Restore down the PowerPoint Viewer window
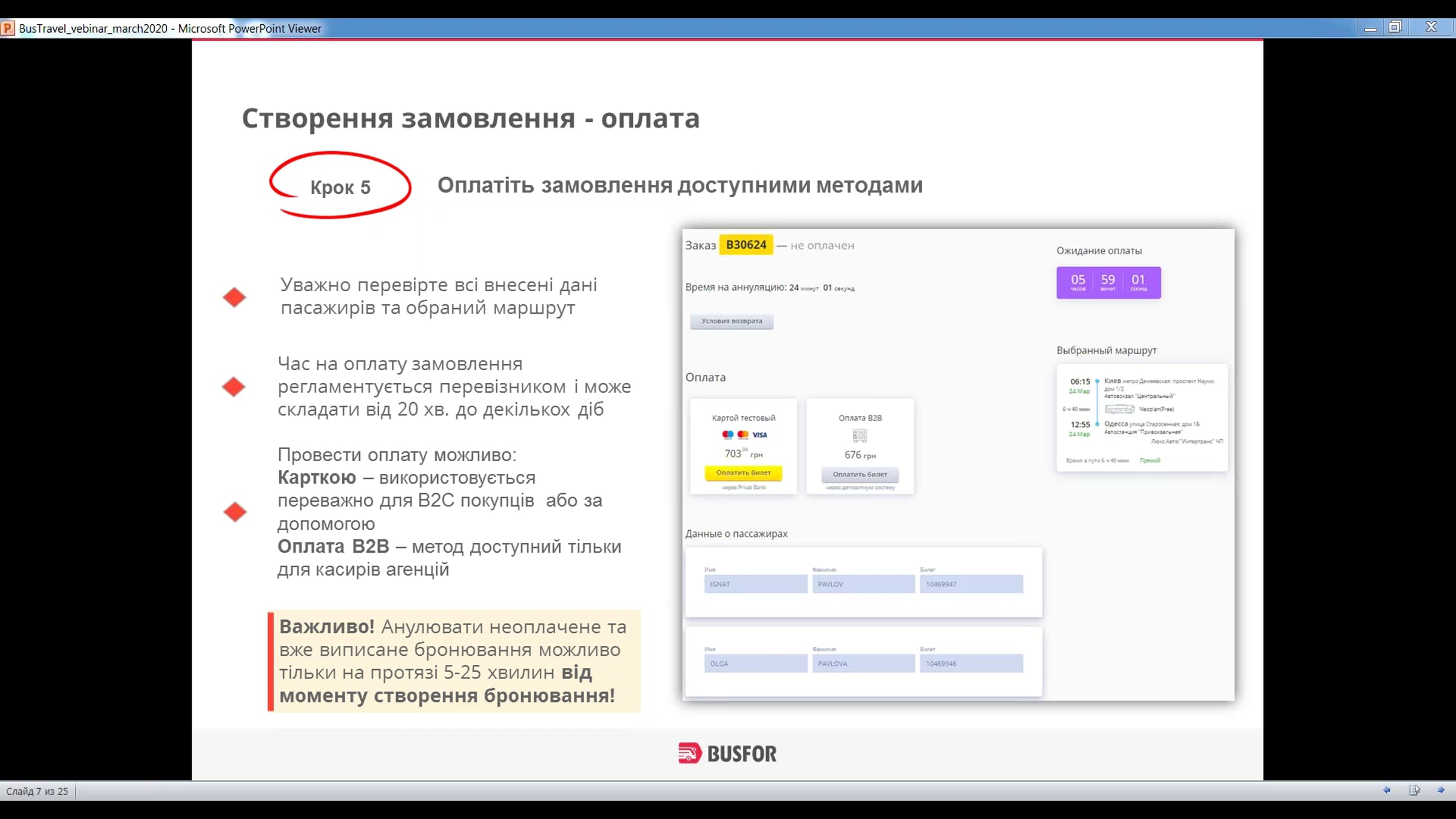Viewport: 1456px width, 819px height. [1395, 27]
